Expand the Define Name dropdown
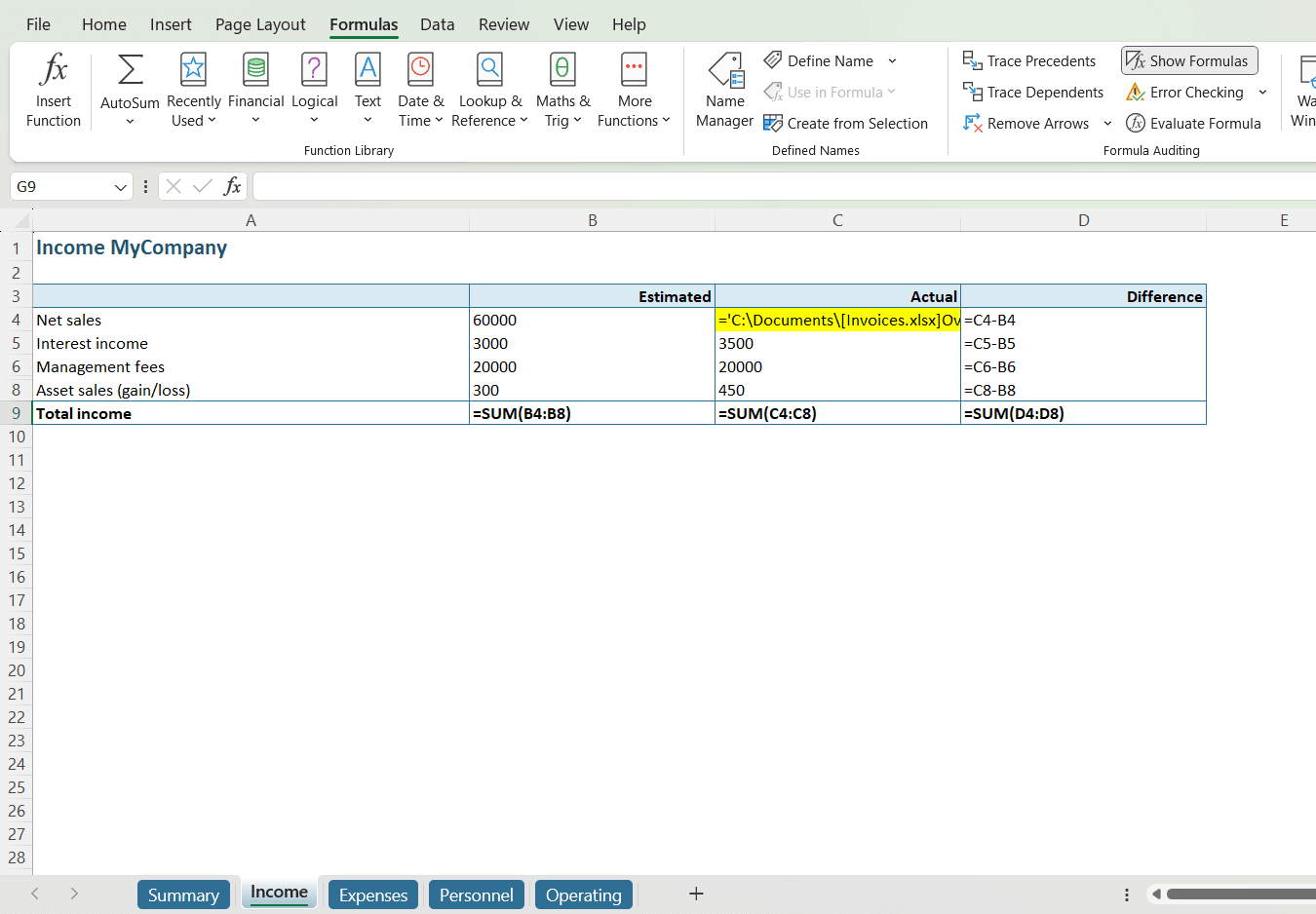Screen dimensions: 1316x914 [894, 60]
